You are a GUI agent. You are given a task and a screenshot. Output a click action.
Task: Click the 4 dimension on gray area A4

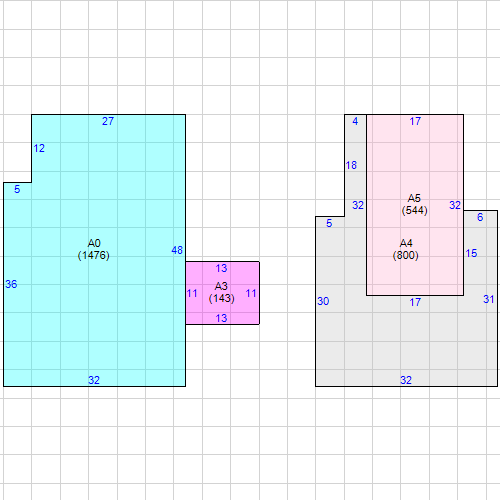click(355, 121)
